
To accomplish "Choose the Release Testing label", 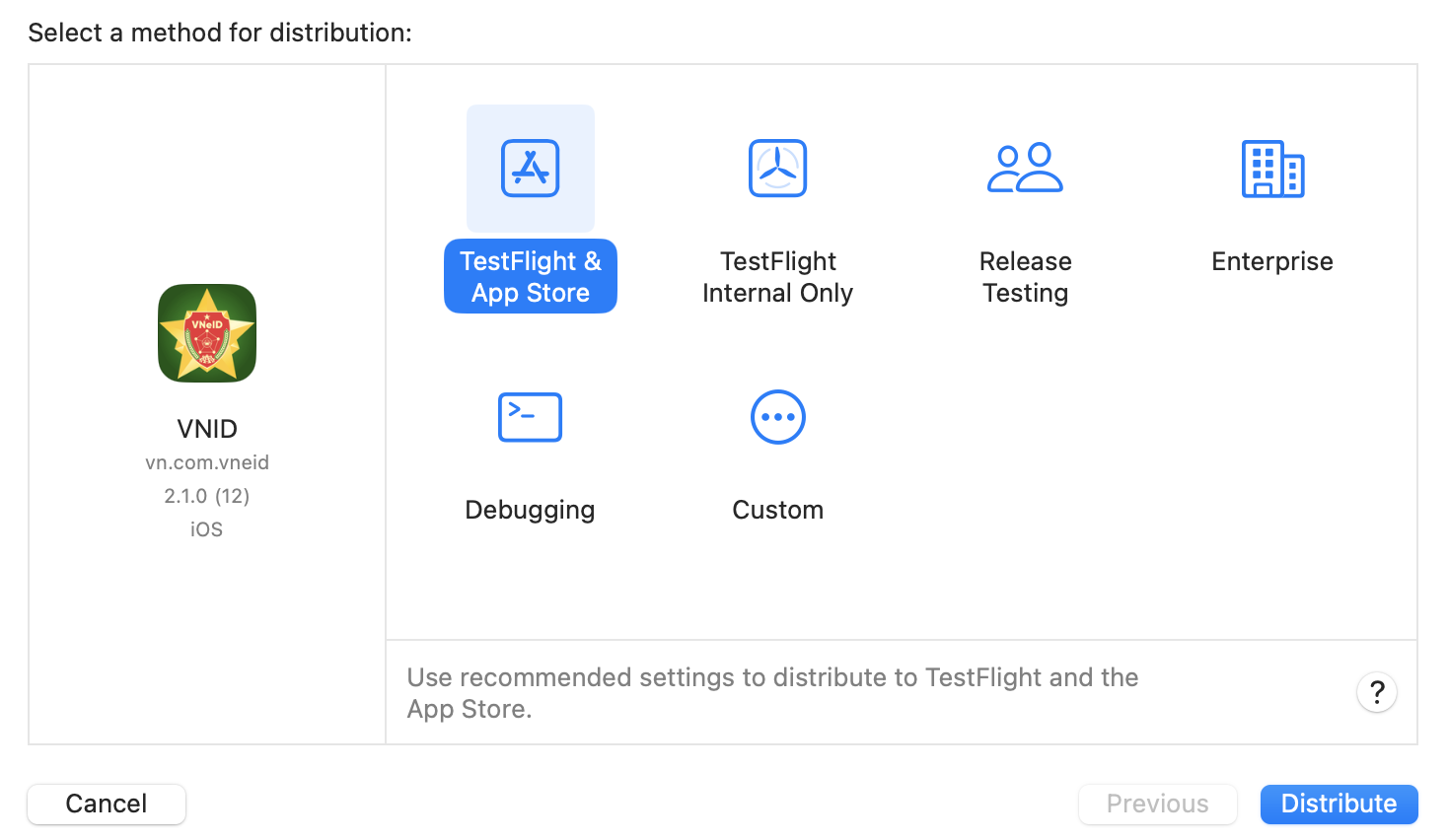I will click(1025, 277).
